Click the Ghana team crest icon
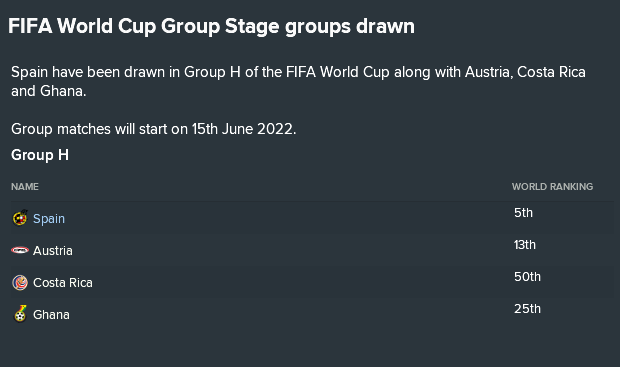The image size is (620, 367). tap(20, 314)
